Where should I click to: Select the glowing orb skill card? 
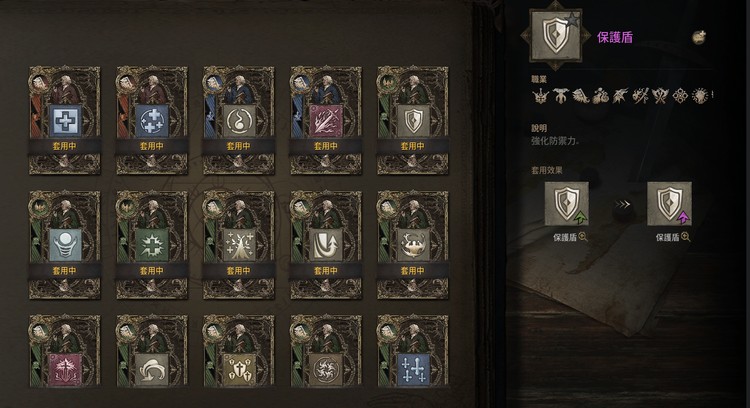click(65, 244)
